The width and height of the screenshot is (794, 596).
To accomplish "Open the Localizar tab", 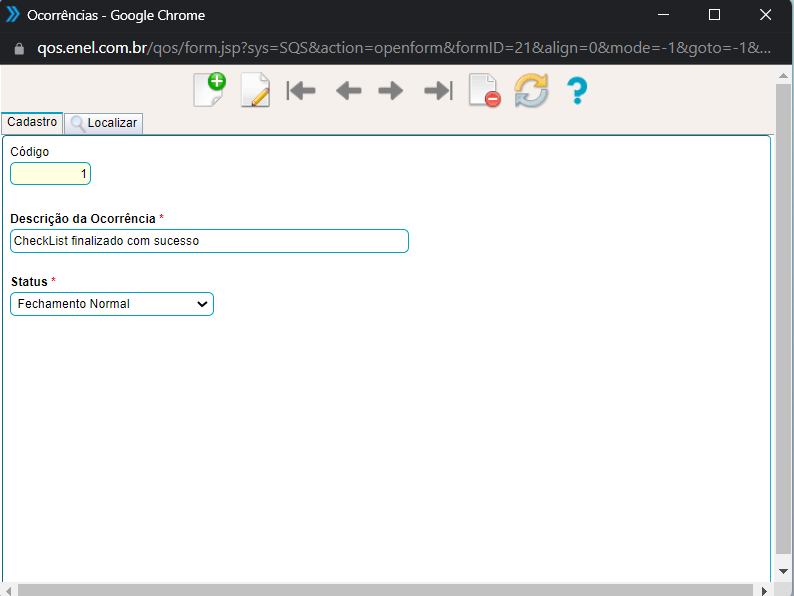I will (x=104, y=123).
